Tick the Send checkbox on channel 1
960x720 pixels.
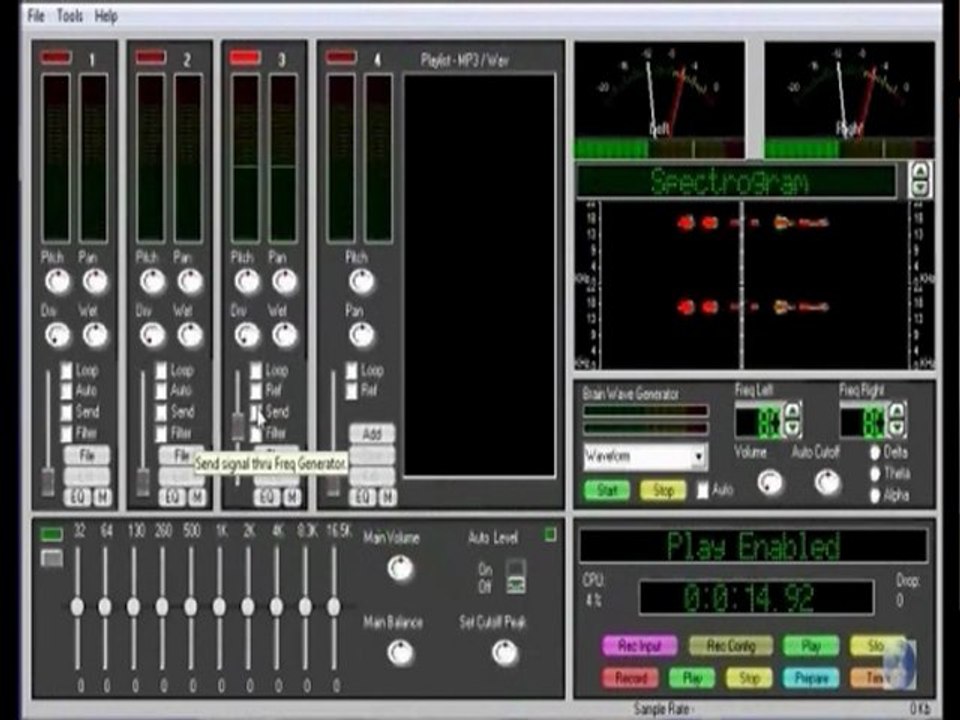tap(66, 412)
